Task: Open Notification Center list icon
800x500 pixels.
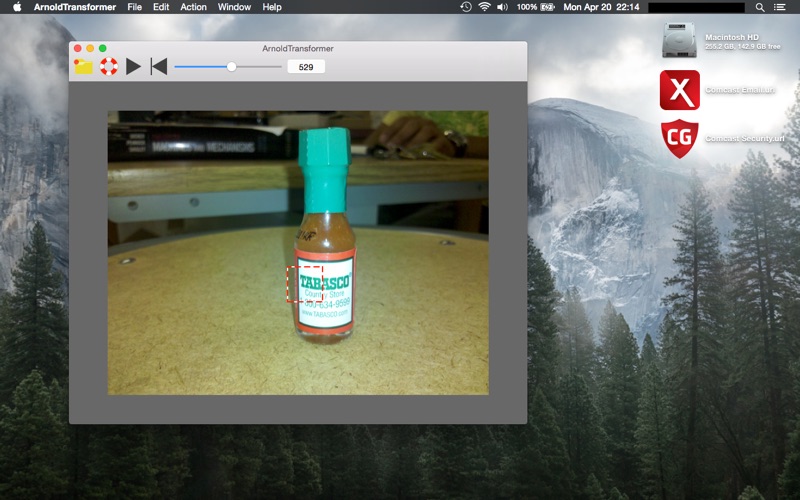Action: (779, 7)
